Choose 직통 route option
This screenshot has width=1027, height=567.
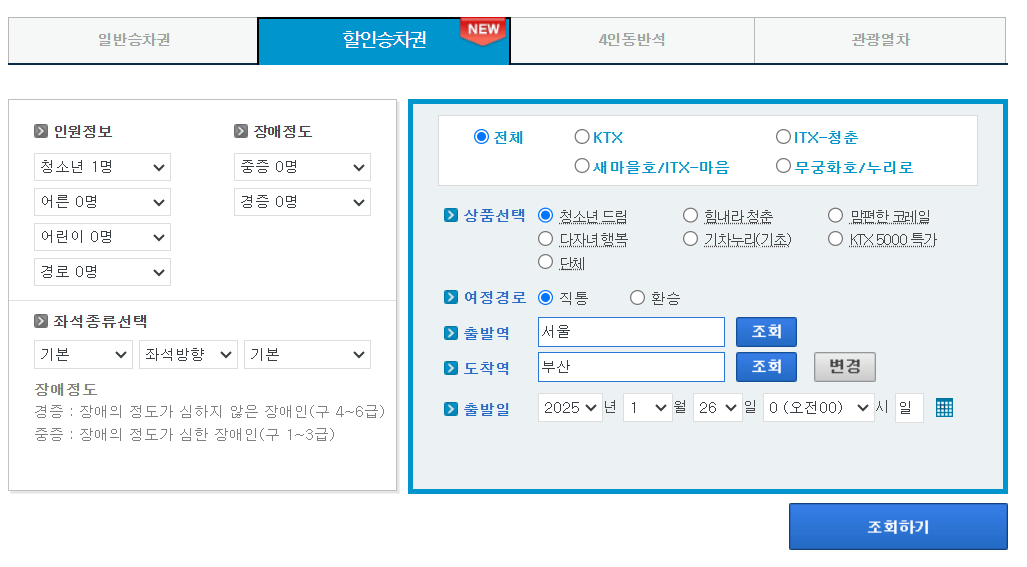[x=545, y=298]
